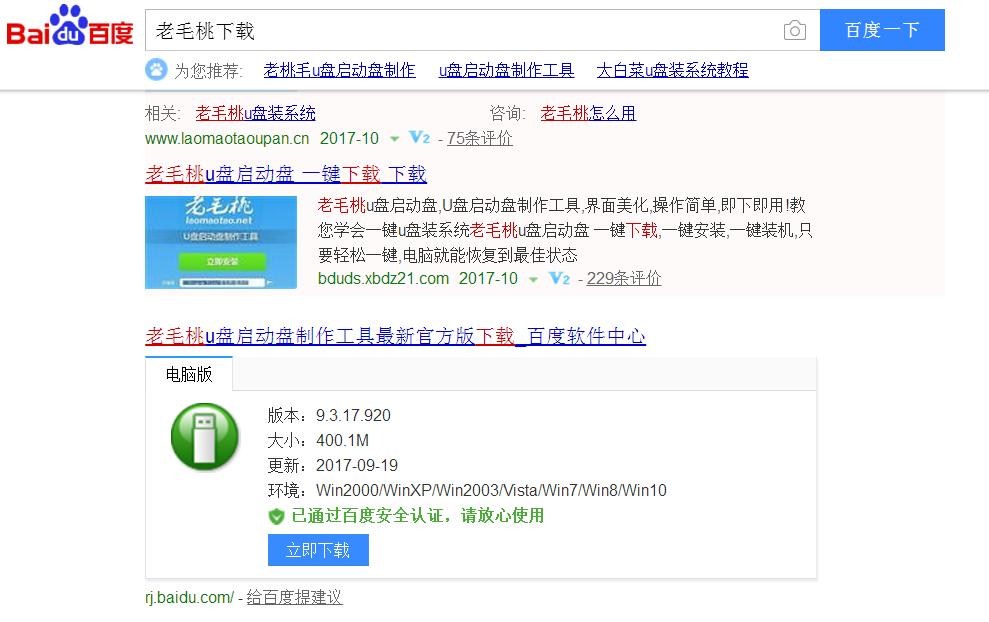Image resolution: width=989 pixels, height=622 pixels.
Task: Open the 老桃毛u盘启动盘制作 suggestion link
Action: [339, 71]
